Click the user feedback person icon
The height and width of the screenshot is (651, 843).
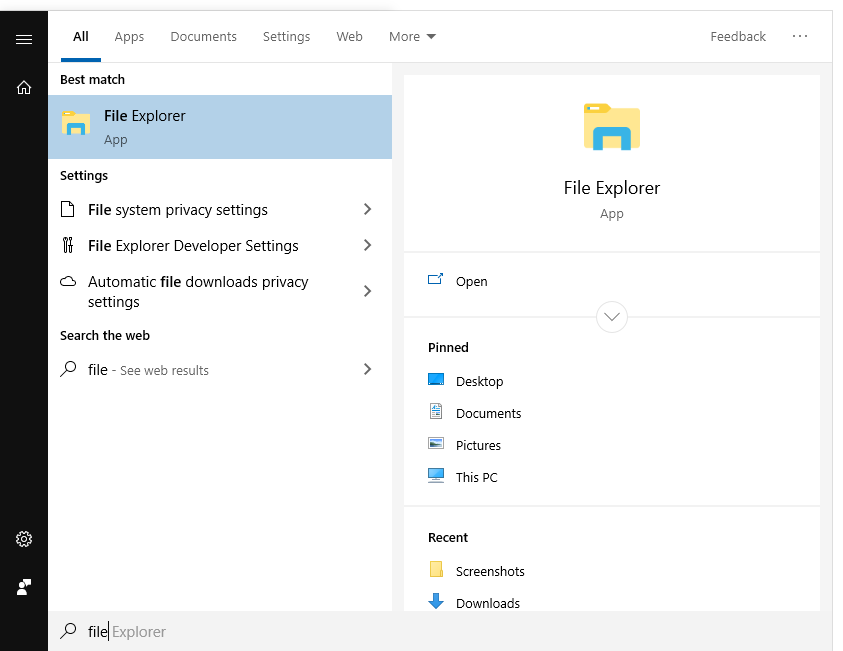[x=24, y=586]
